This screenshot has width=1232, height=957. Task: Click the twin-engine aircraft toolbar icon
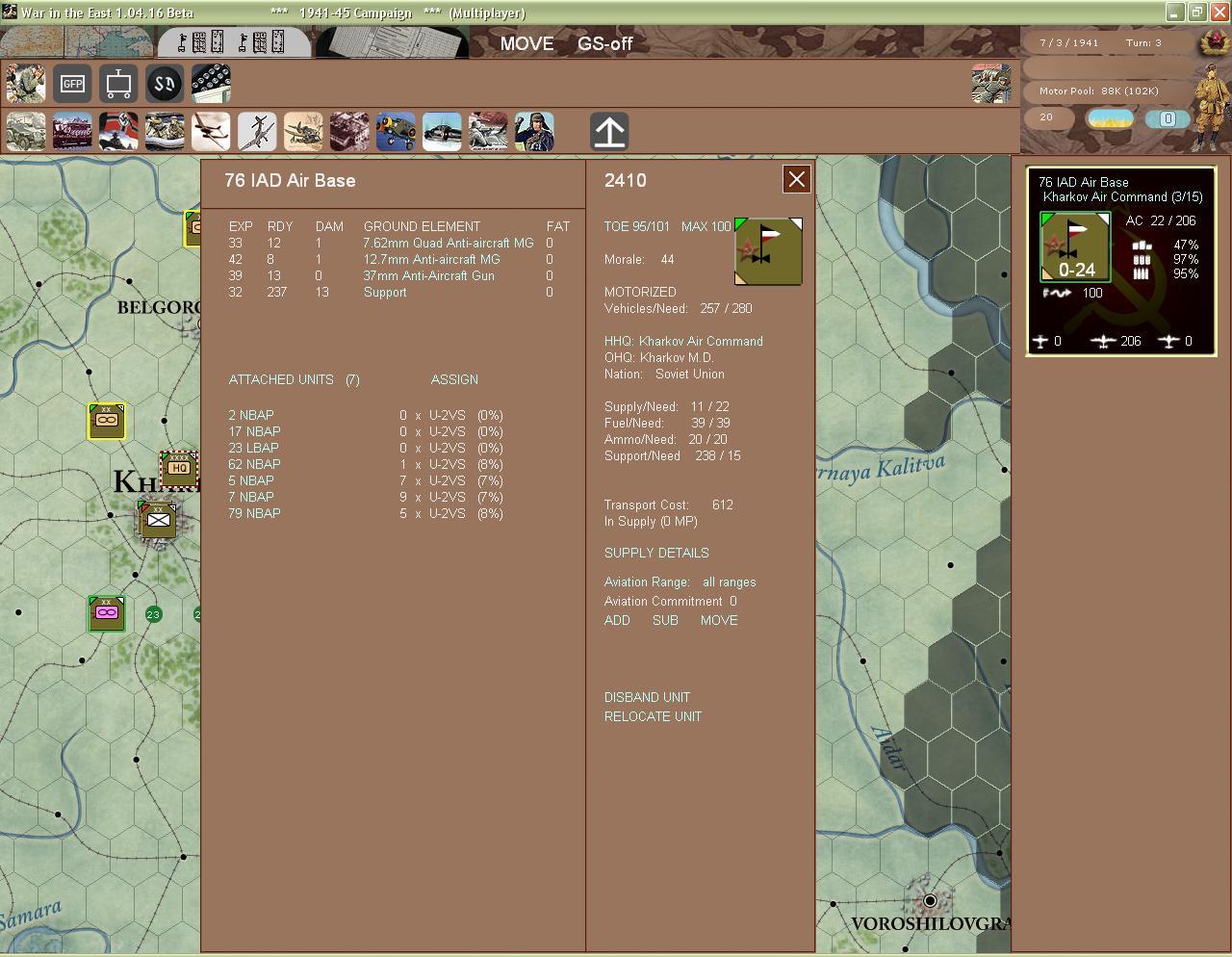pos(211,132)
